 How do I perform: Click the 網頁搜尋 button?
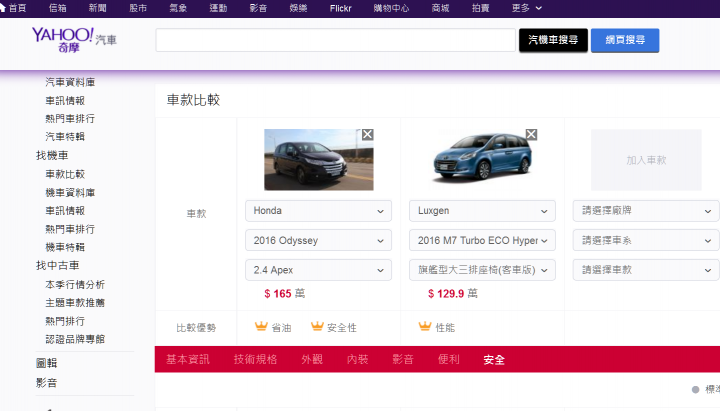click(625, 40)
